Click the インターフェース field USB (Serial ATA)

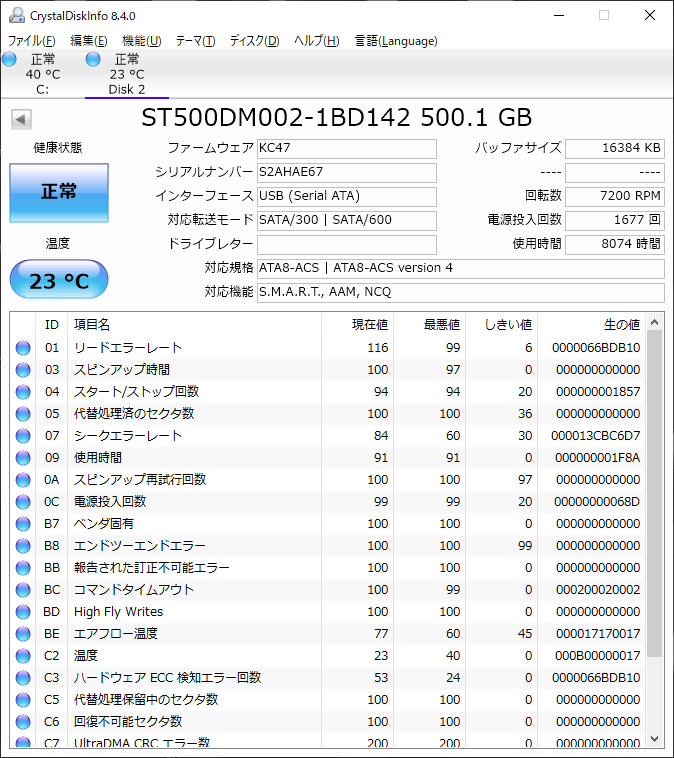click(x=347, y=196)
